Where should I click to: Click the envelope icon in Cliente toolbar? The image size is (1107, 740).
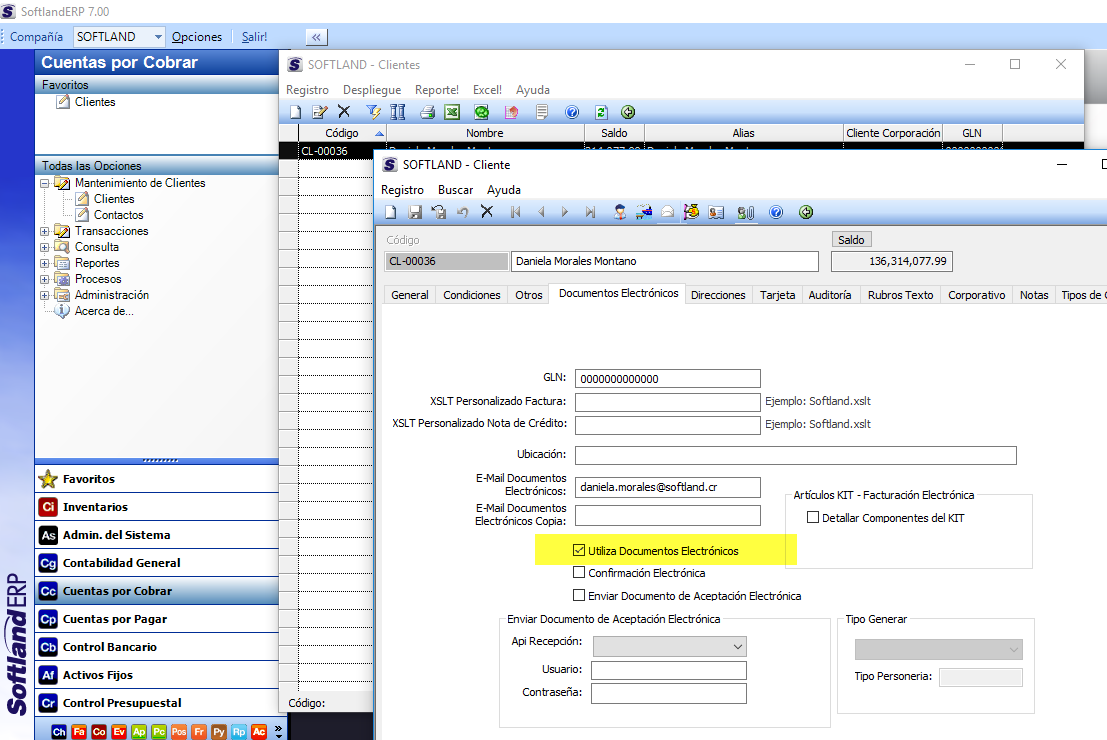coord(667,212)
